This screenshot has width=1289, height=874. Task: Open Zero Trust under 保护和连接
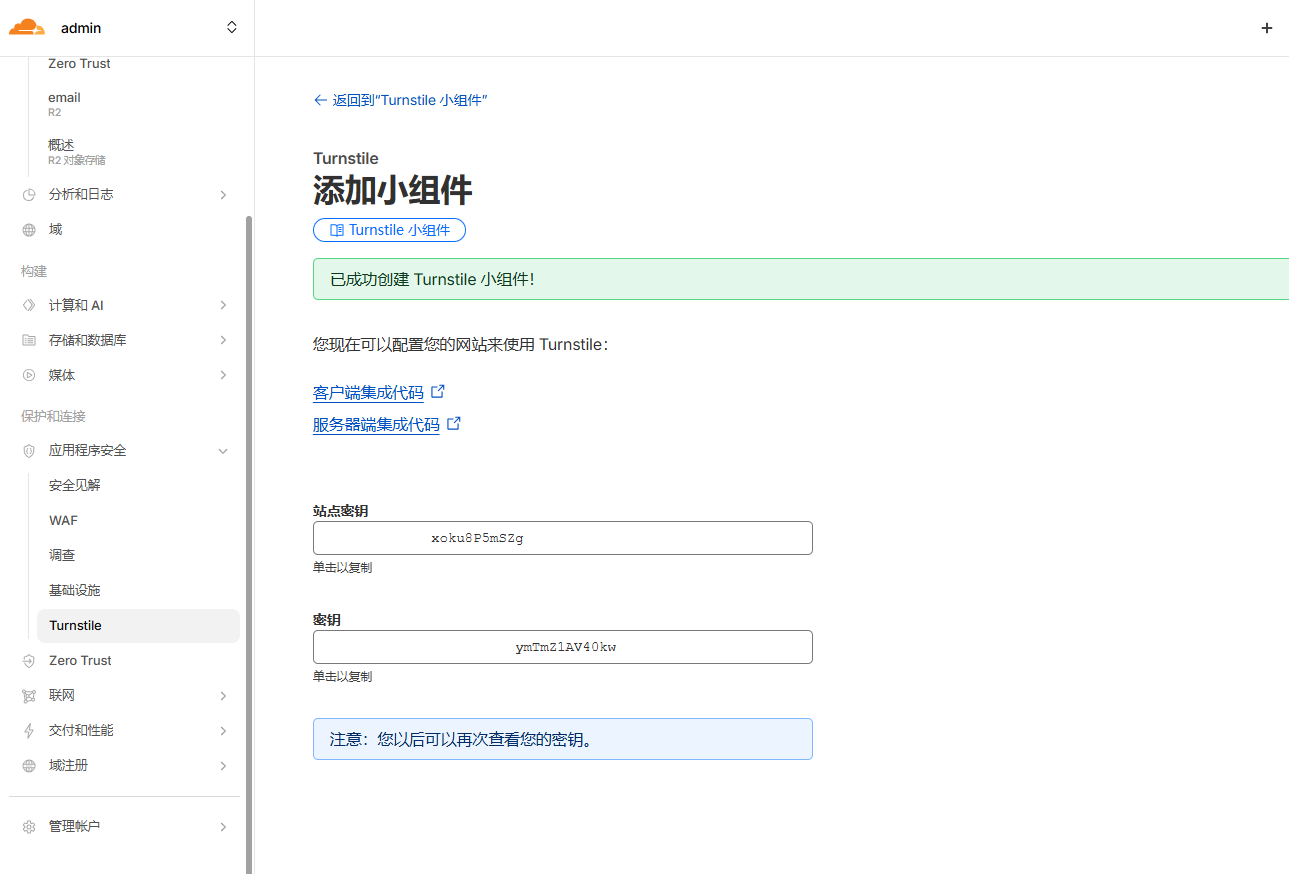(80, 661)
